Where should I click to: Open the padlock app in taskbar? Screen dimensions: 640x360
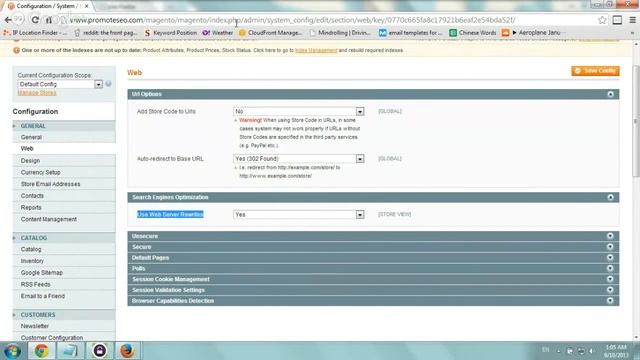pos(99,351)
